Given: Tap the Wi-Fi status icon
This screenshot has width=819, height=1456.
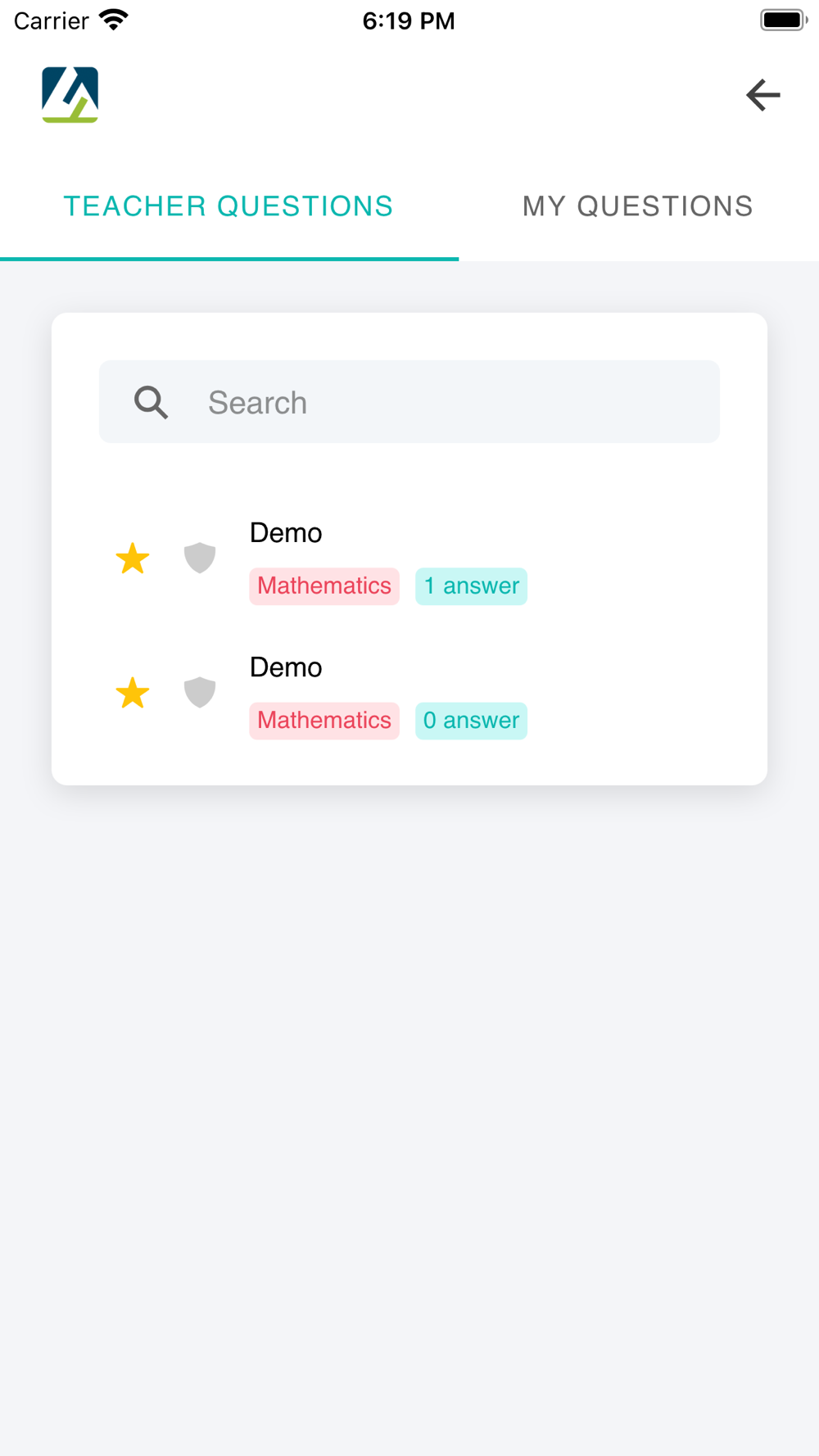Looking at the screenshot, I should pos(114,20).
